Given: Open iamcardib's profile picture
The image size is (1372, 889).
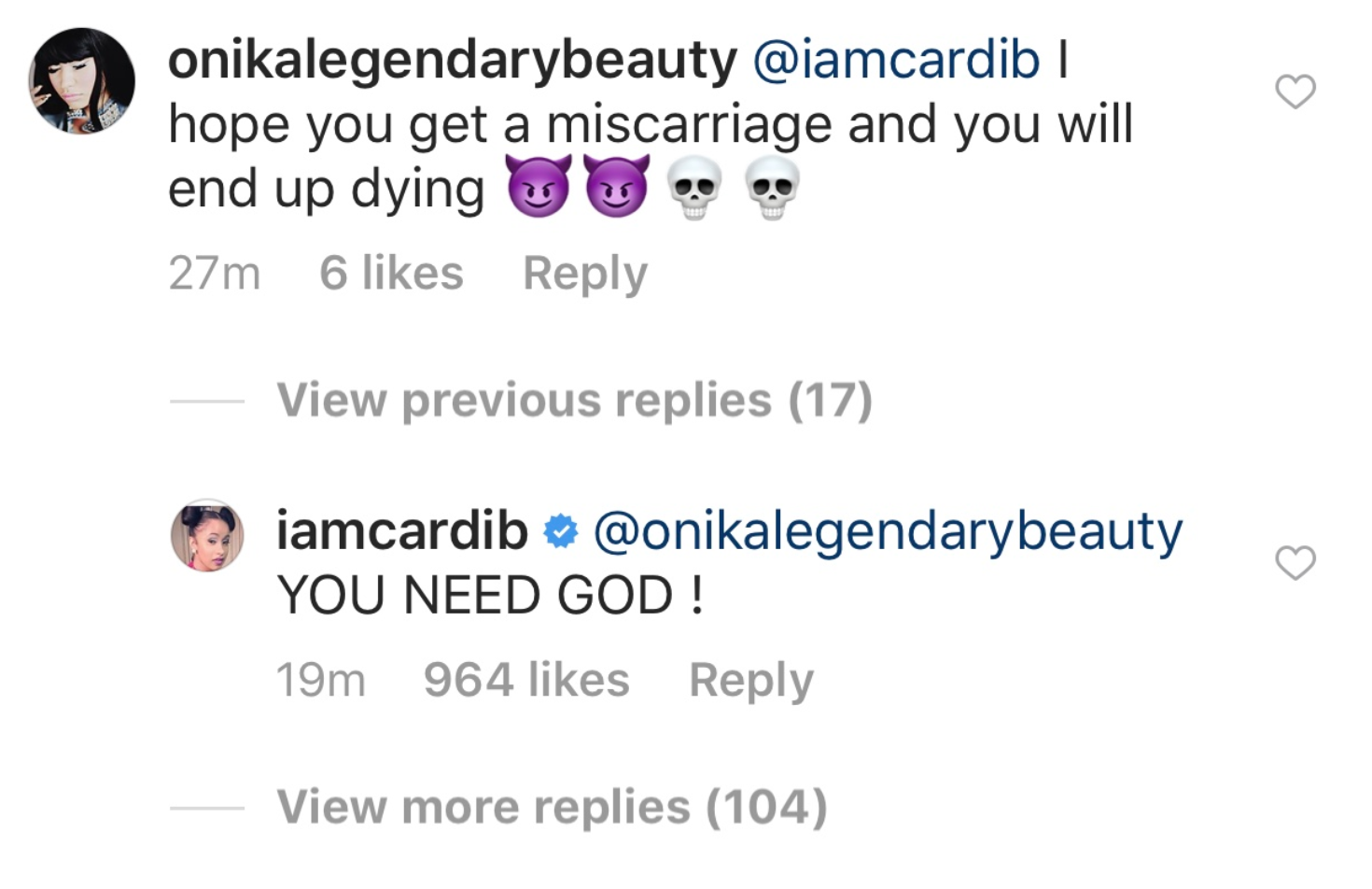Looking at the screenshot, I should 207,535.
